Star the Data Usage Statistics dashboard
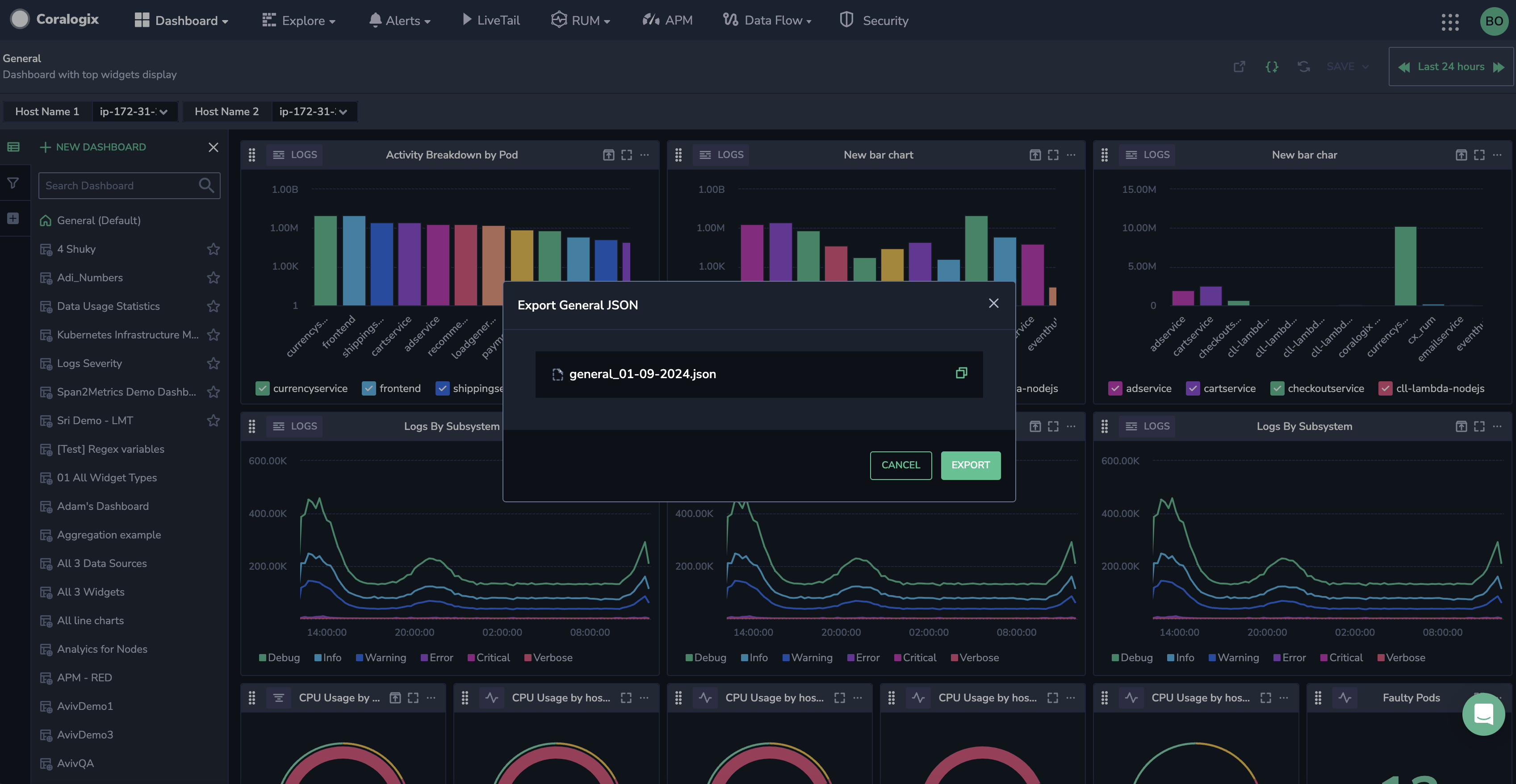 tap(214, 306)
